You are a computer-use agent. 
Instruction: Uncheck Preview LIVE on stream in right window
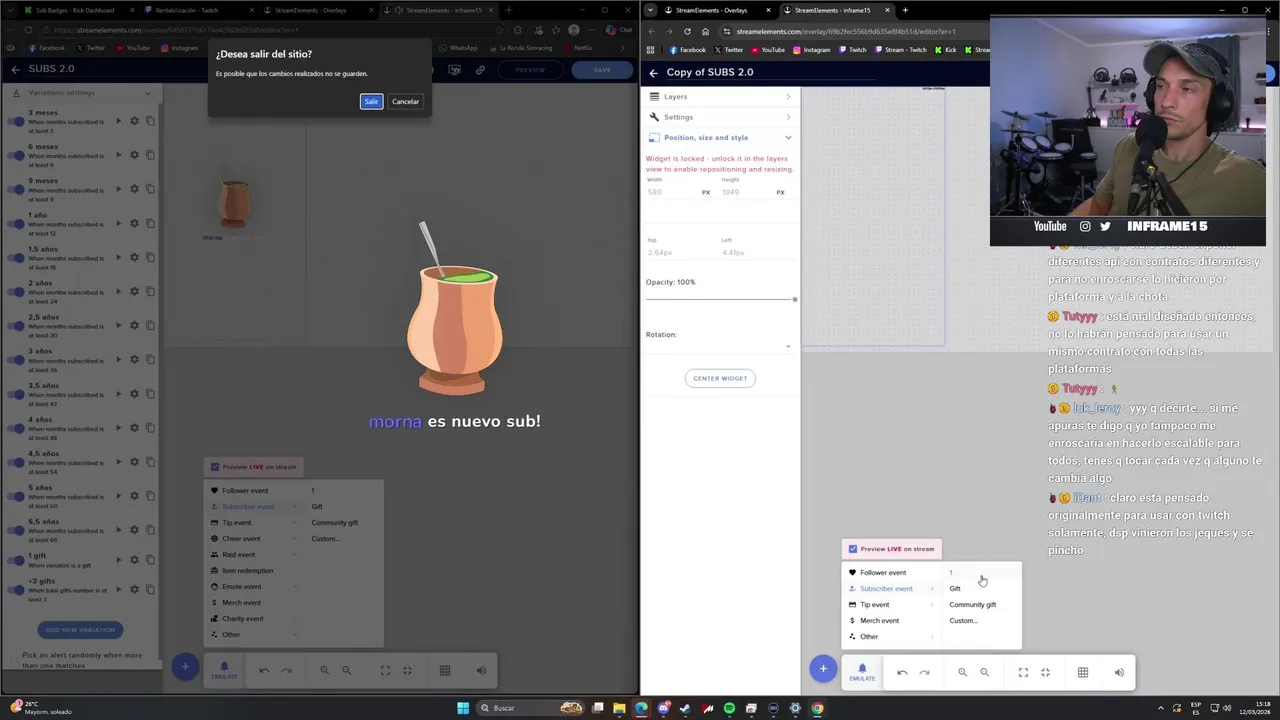pyautogui.click(x=853, y=549)
